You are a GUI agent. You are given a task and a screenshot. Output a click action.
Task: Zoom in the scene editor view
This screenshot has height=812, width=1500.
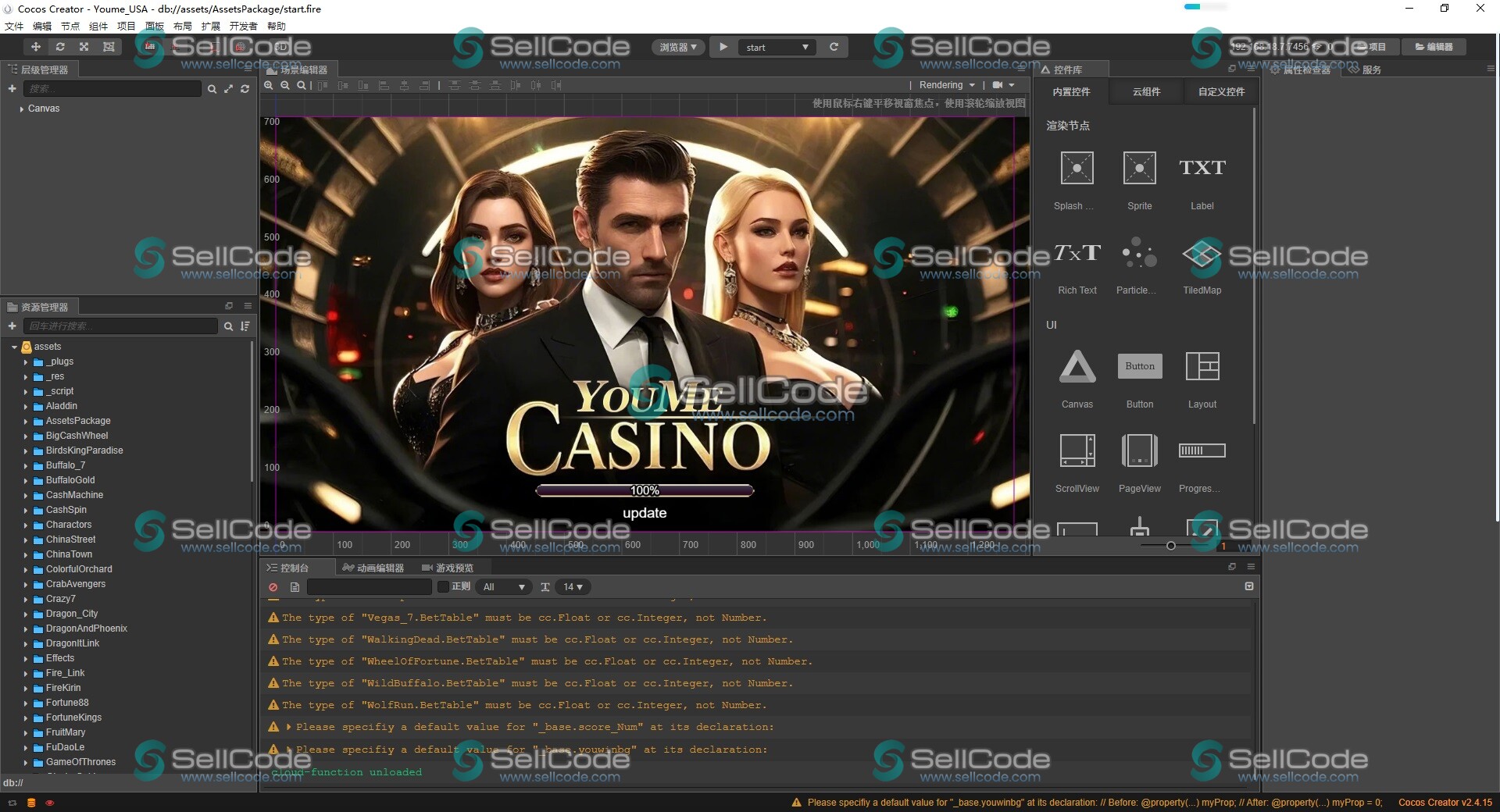tap(269, 85)
